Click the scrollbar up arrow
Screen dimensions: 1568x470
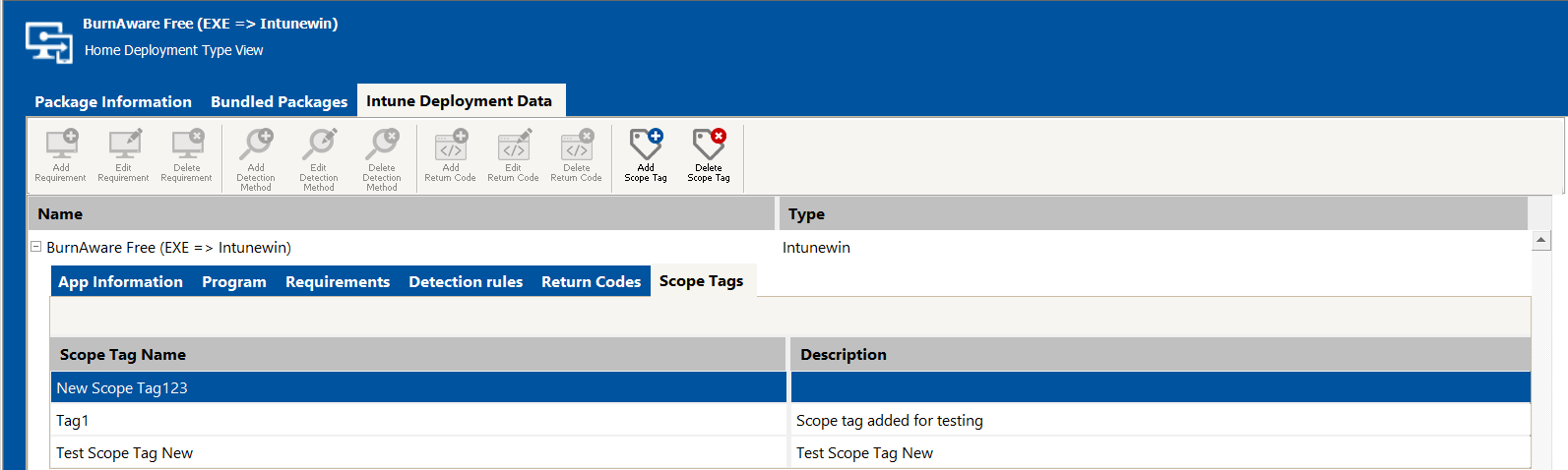tap(1541, 240)
